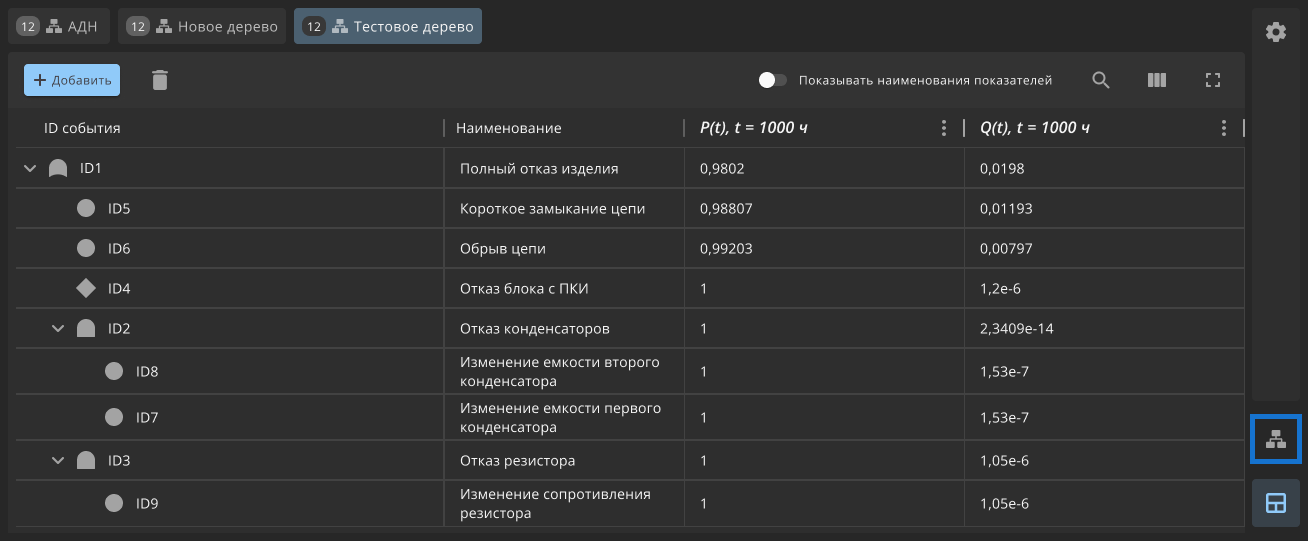
Task: Collapse the ID2 tree node
Action: [x=58, y=328]
